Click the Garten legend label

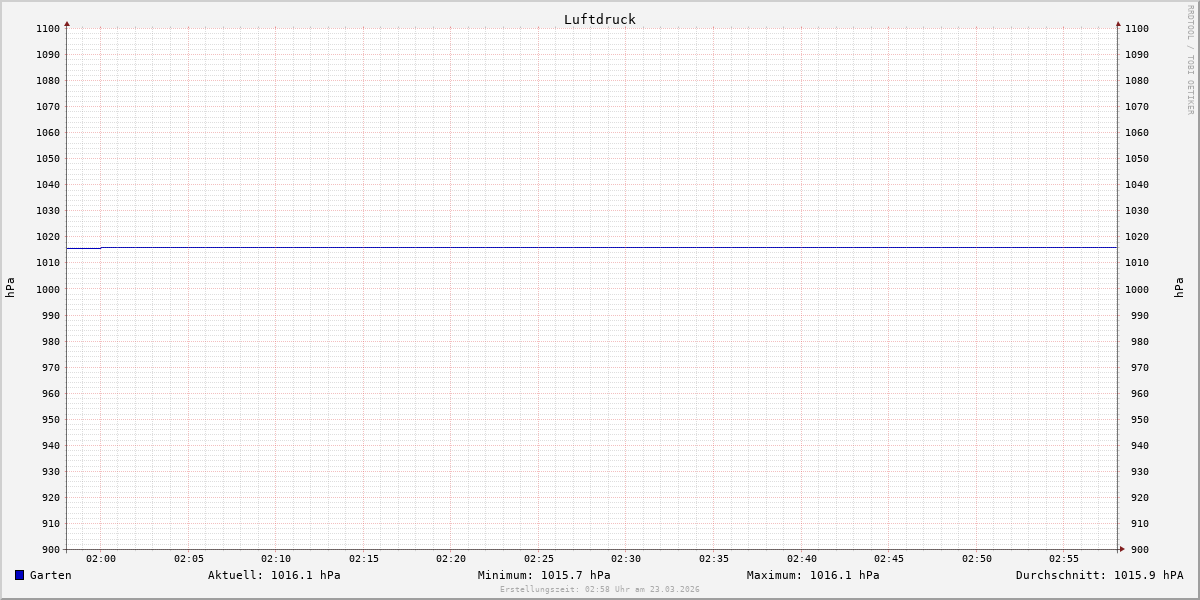click(x=50, y=575)
